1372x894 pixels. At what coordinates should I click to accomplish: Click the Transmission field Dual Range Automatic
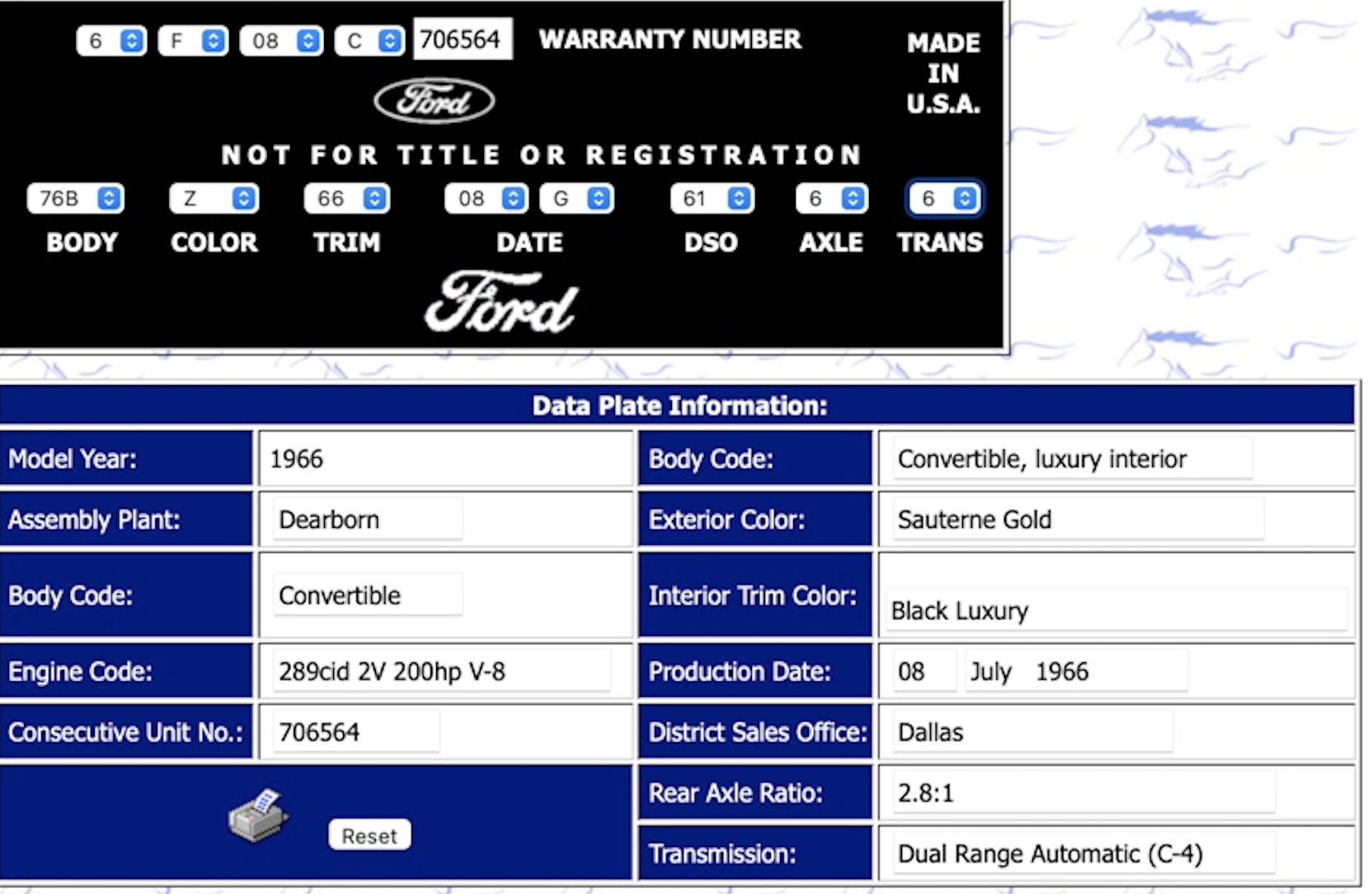1083,853
